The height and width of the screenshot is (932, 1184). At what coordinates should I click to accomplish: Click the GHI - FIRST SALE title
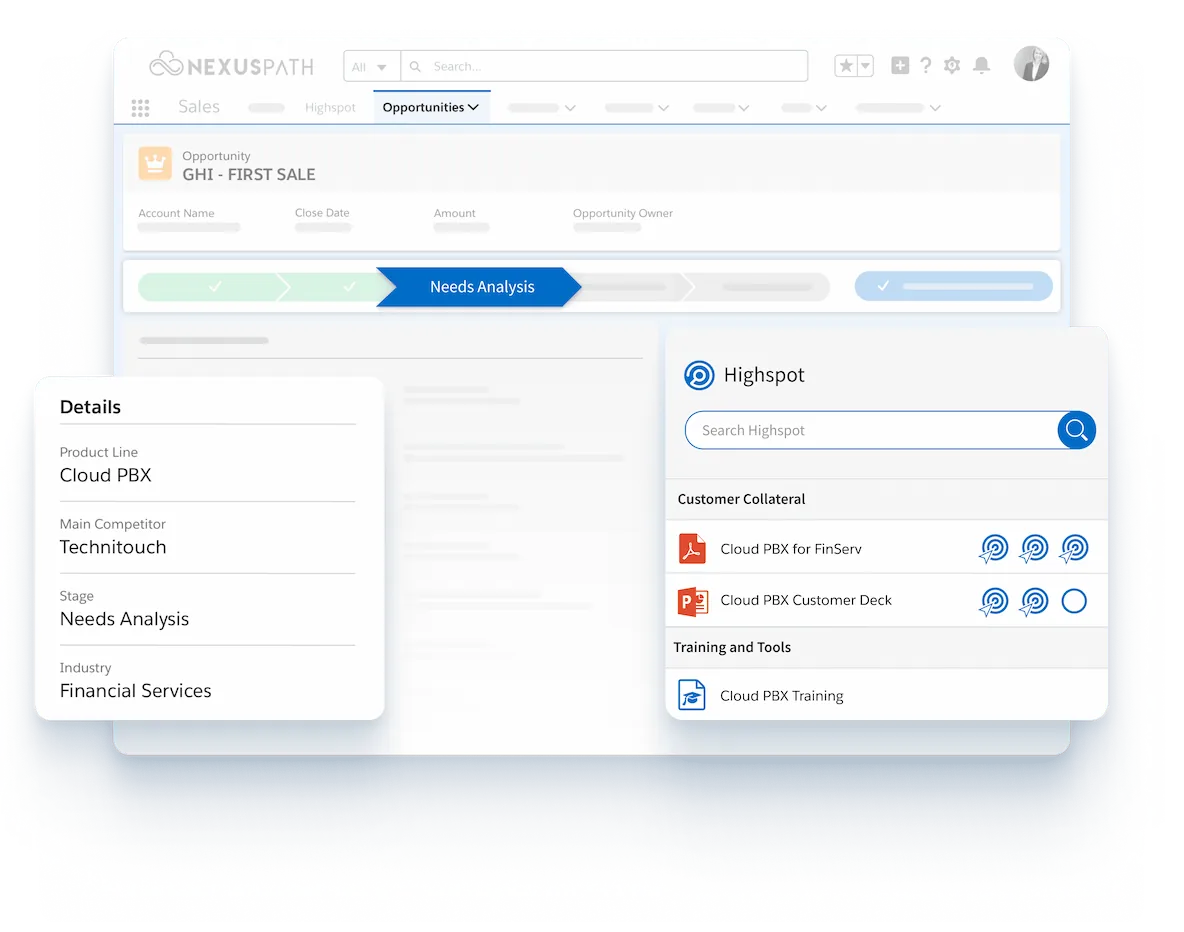click(249, 174)
